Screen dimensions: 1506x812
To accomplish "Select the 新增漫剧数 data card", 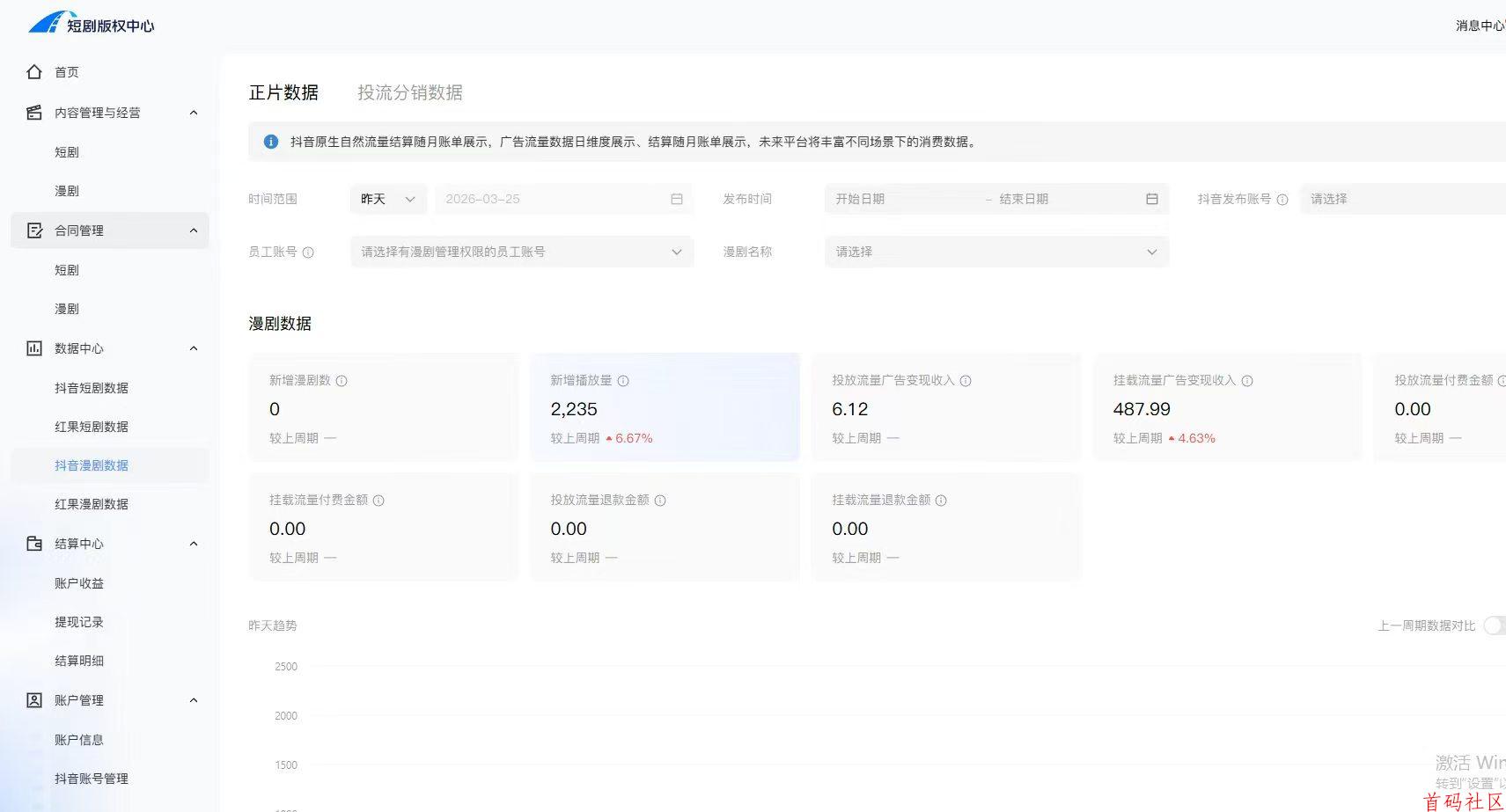I will pyautogui.click(x=384, y=407).
